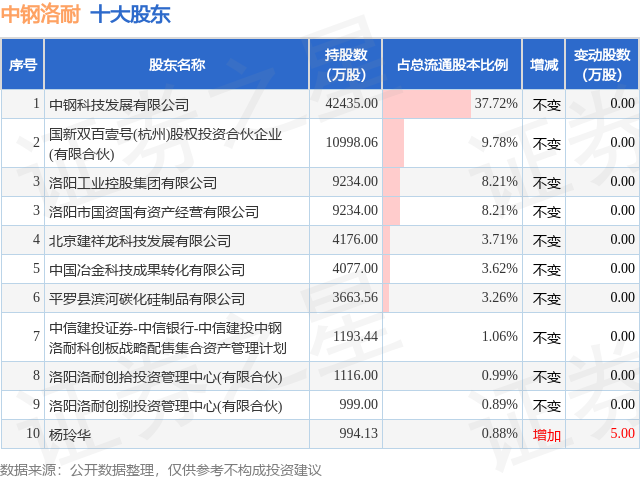The image size is (640, 479).
Task: Click shareholder 杨玲华
Action: [70, 435]
